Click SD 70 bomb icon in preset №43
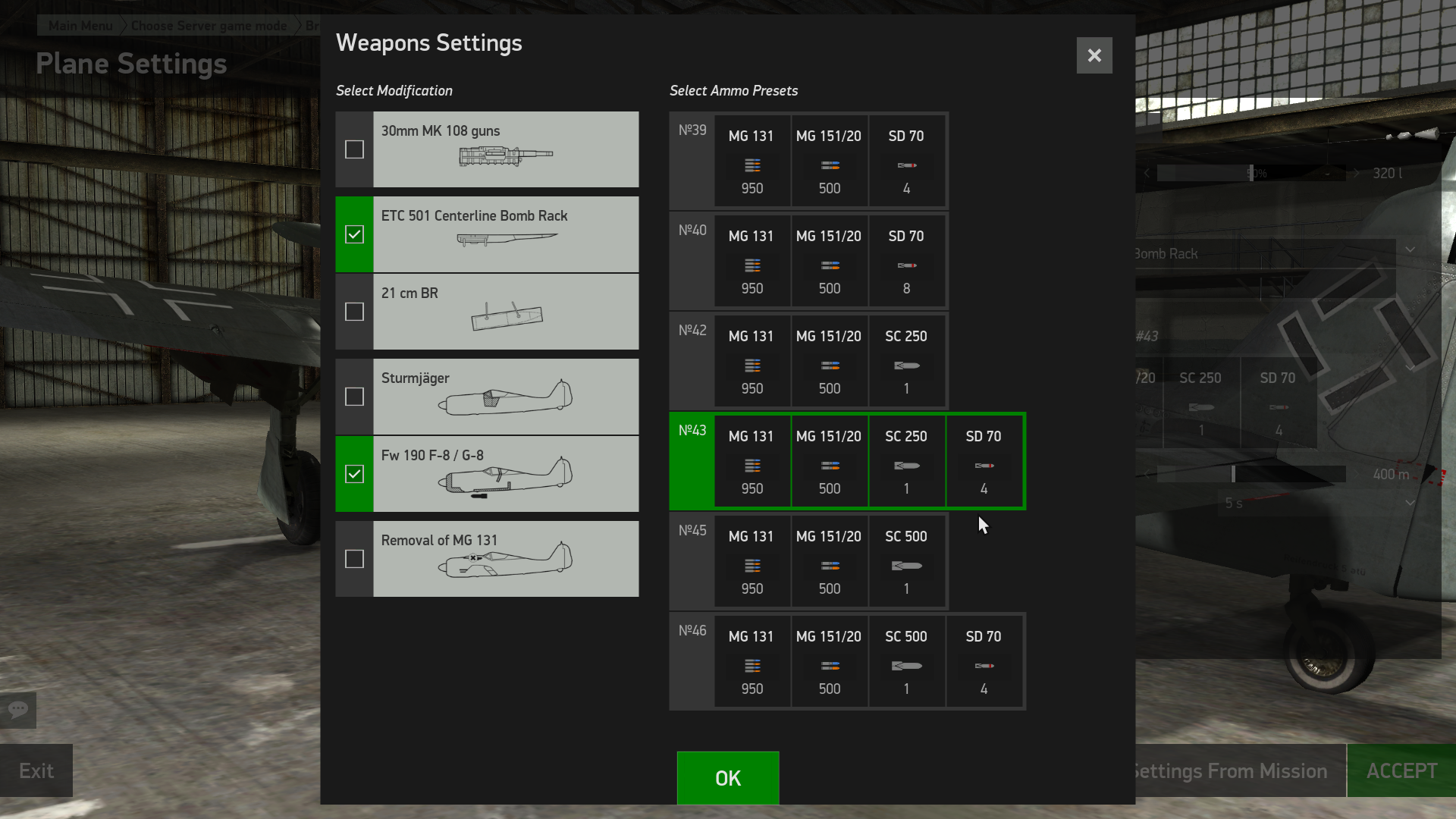Image resolution: width=1456 pixels, height=819 pixels. (x=984, y=466)
